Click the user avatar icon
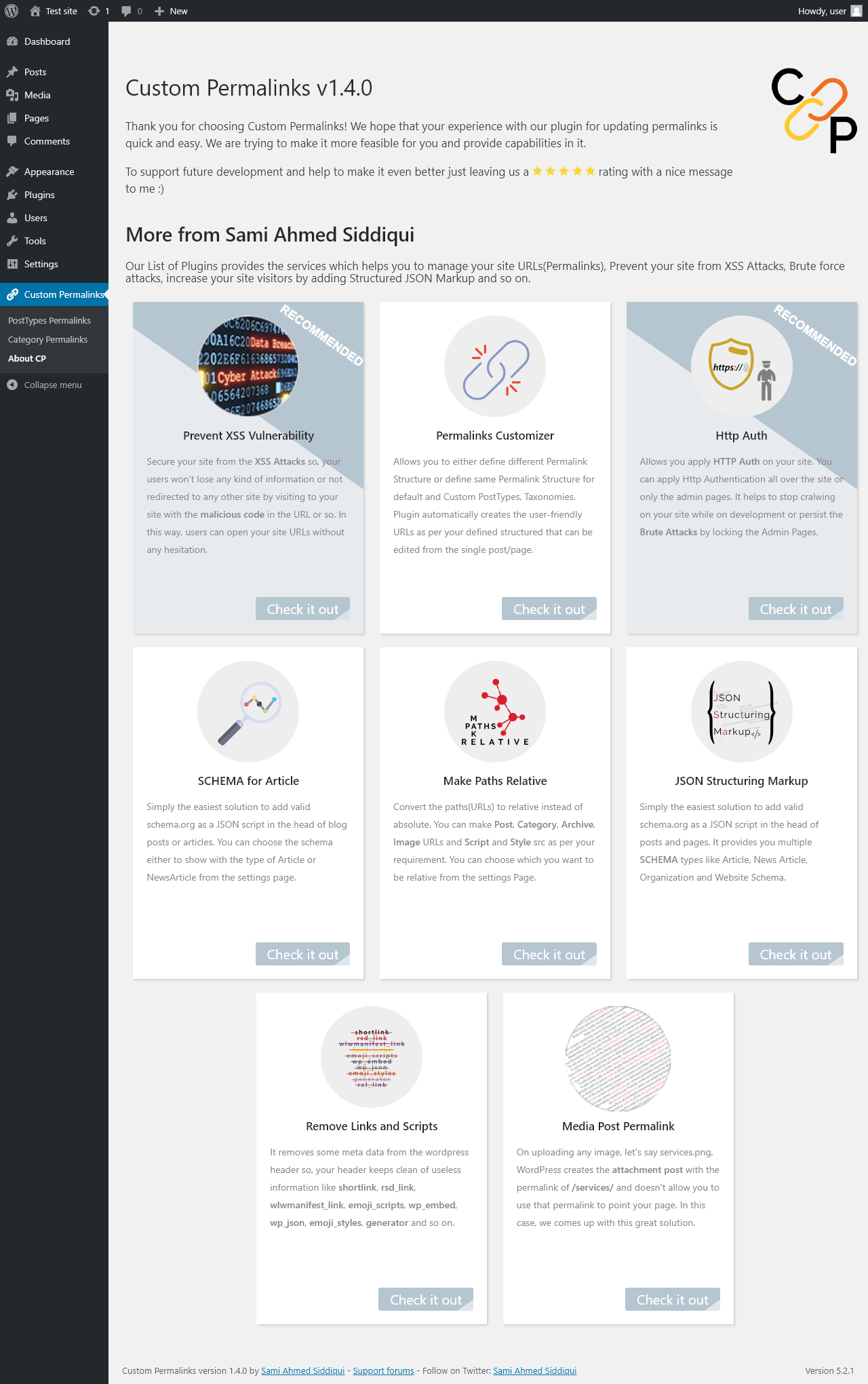This screenshot has height=1384, width=868. (856, 11)
